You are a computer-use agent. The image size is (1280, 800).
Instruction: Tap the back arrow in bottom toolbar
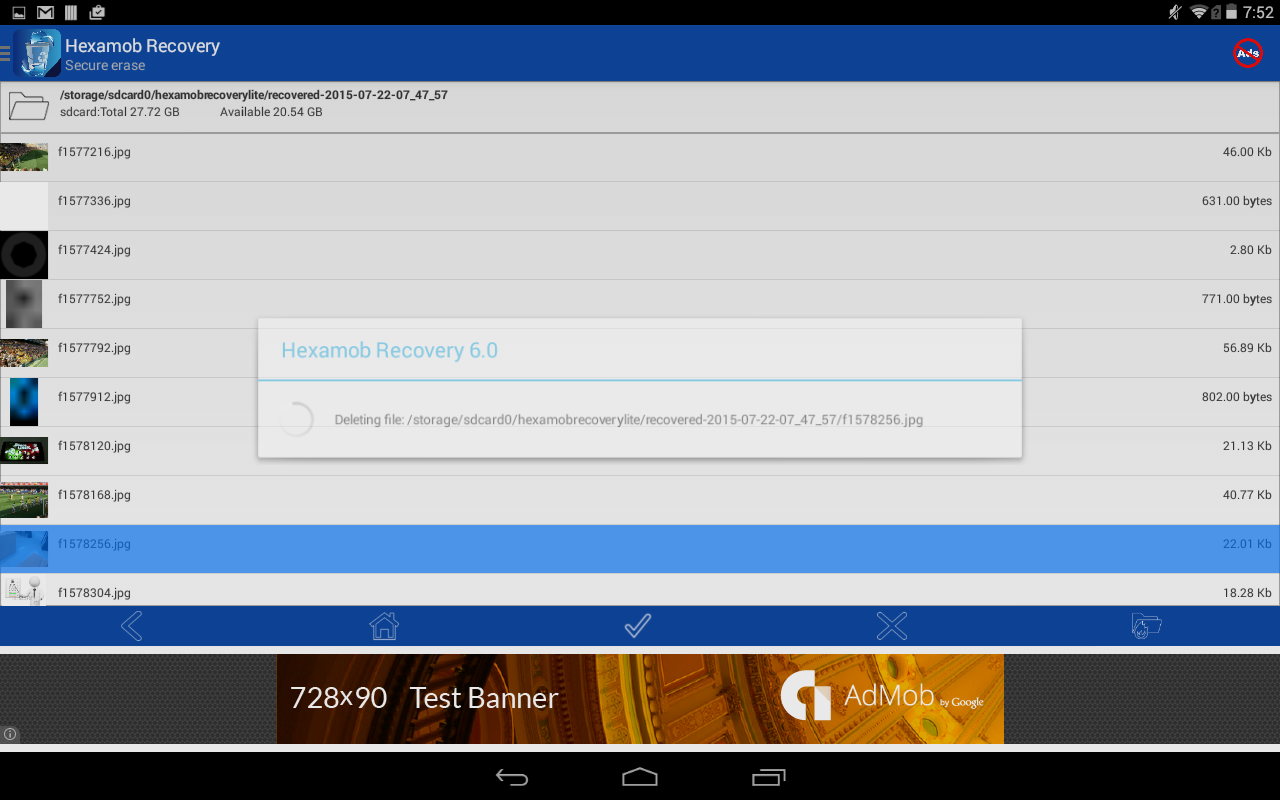click(x=131, y=626)
